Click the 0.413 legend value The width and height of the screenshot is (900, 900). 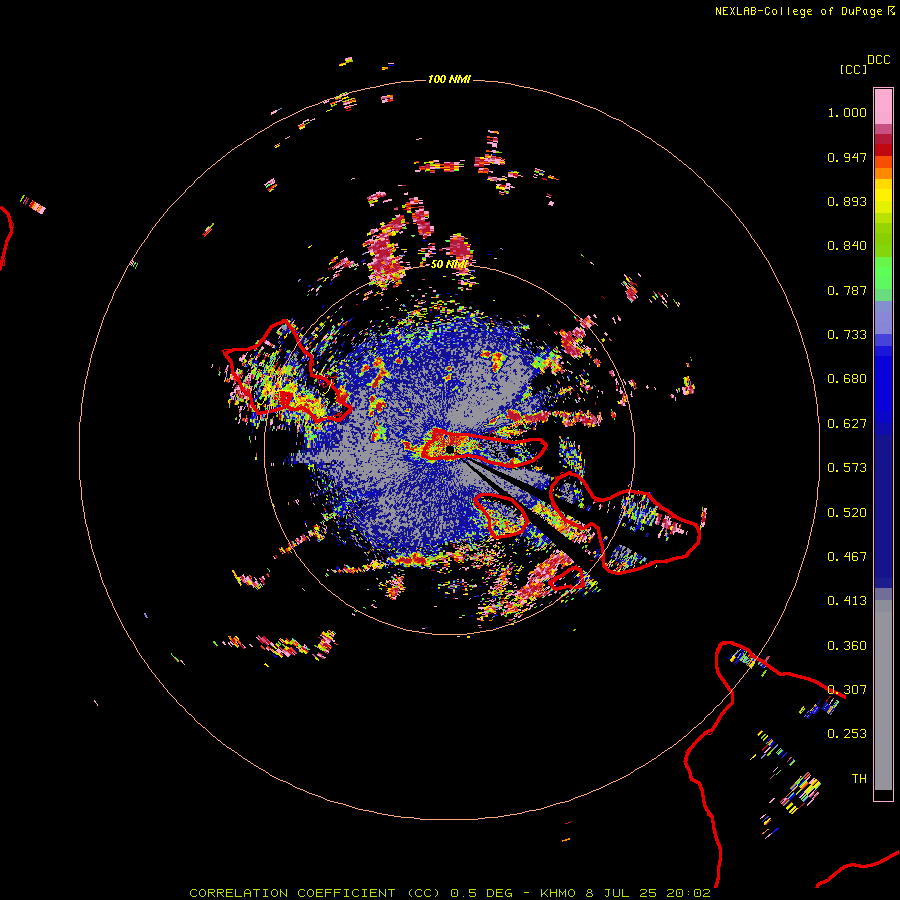click(847, 601)
